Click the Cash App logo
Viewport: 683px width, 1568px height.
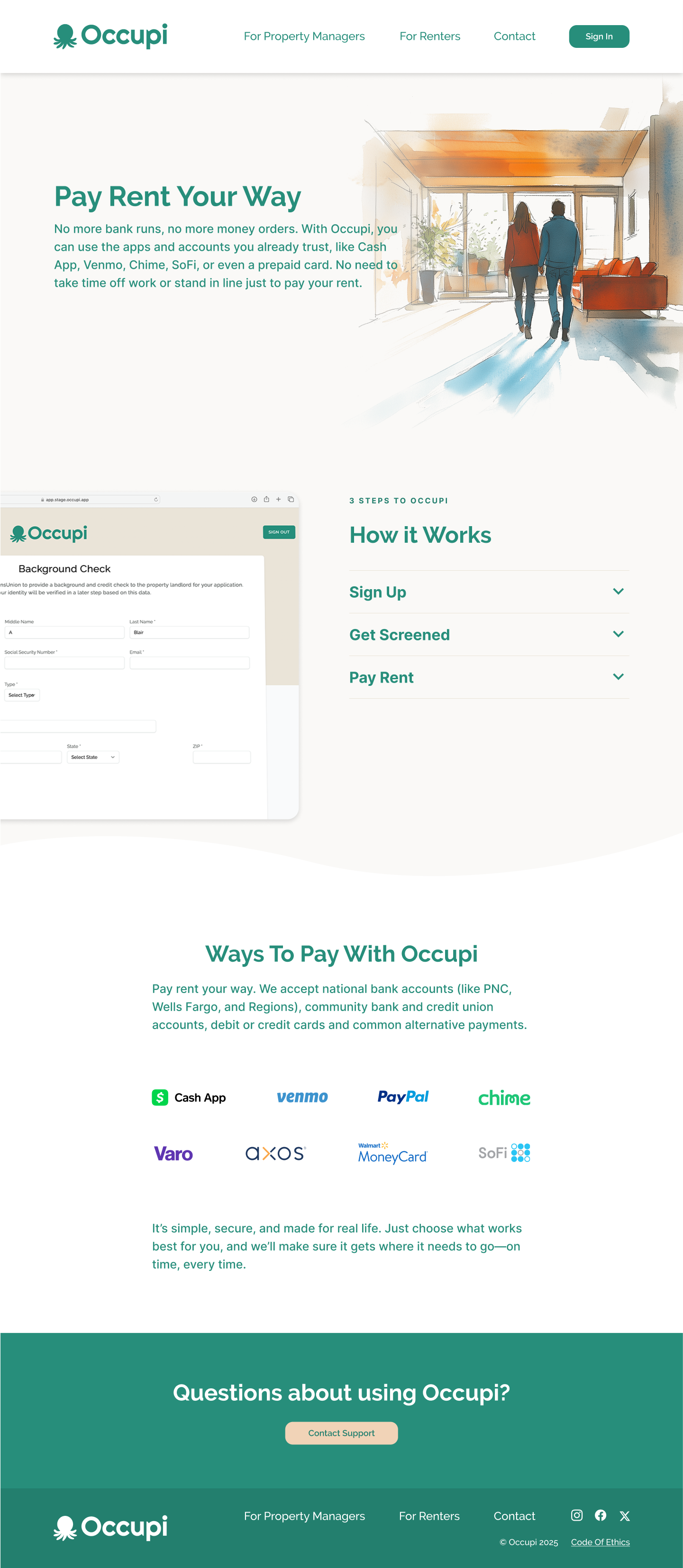pyautogui.click(x=189, y=1097)
